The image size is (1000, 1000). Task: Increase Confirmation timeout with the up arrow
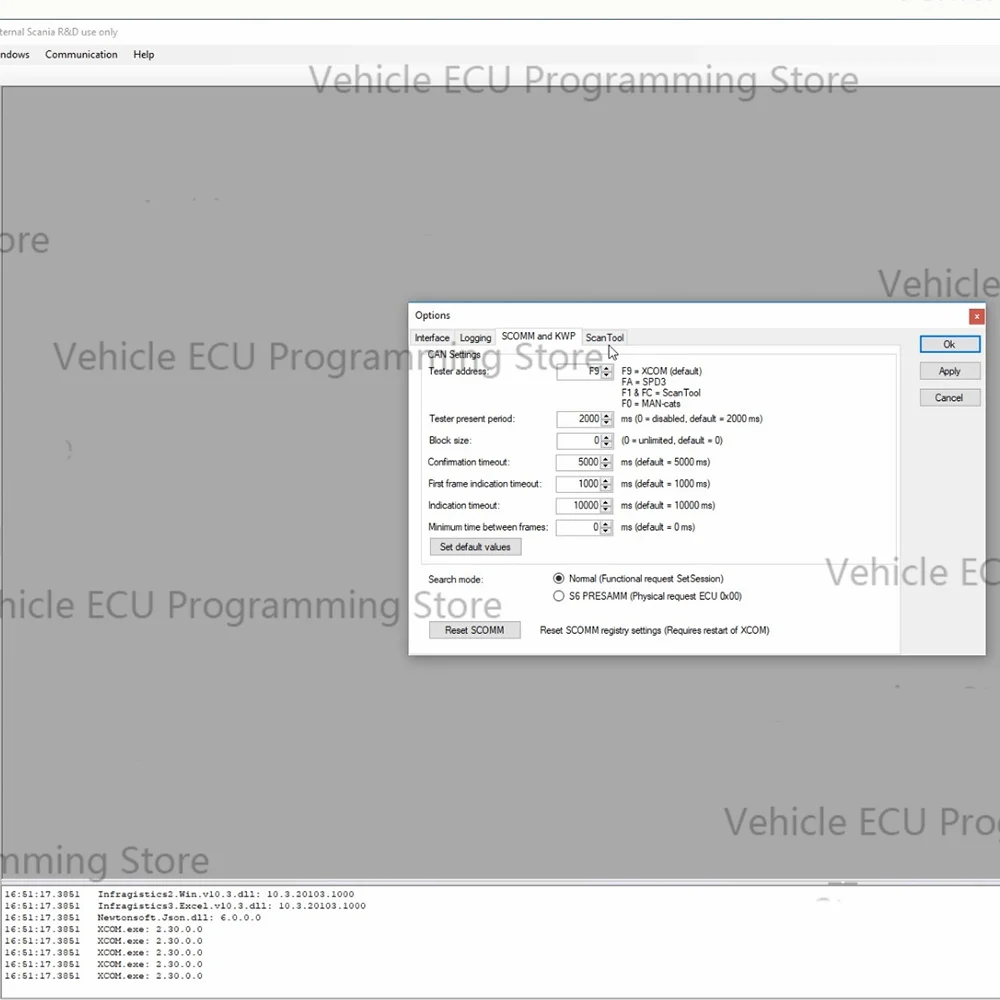pos(607,459)
